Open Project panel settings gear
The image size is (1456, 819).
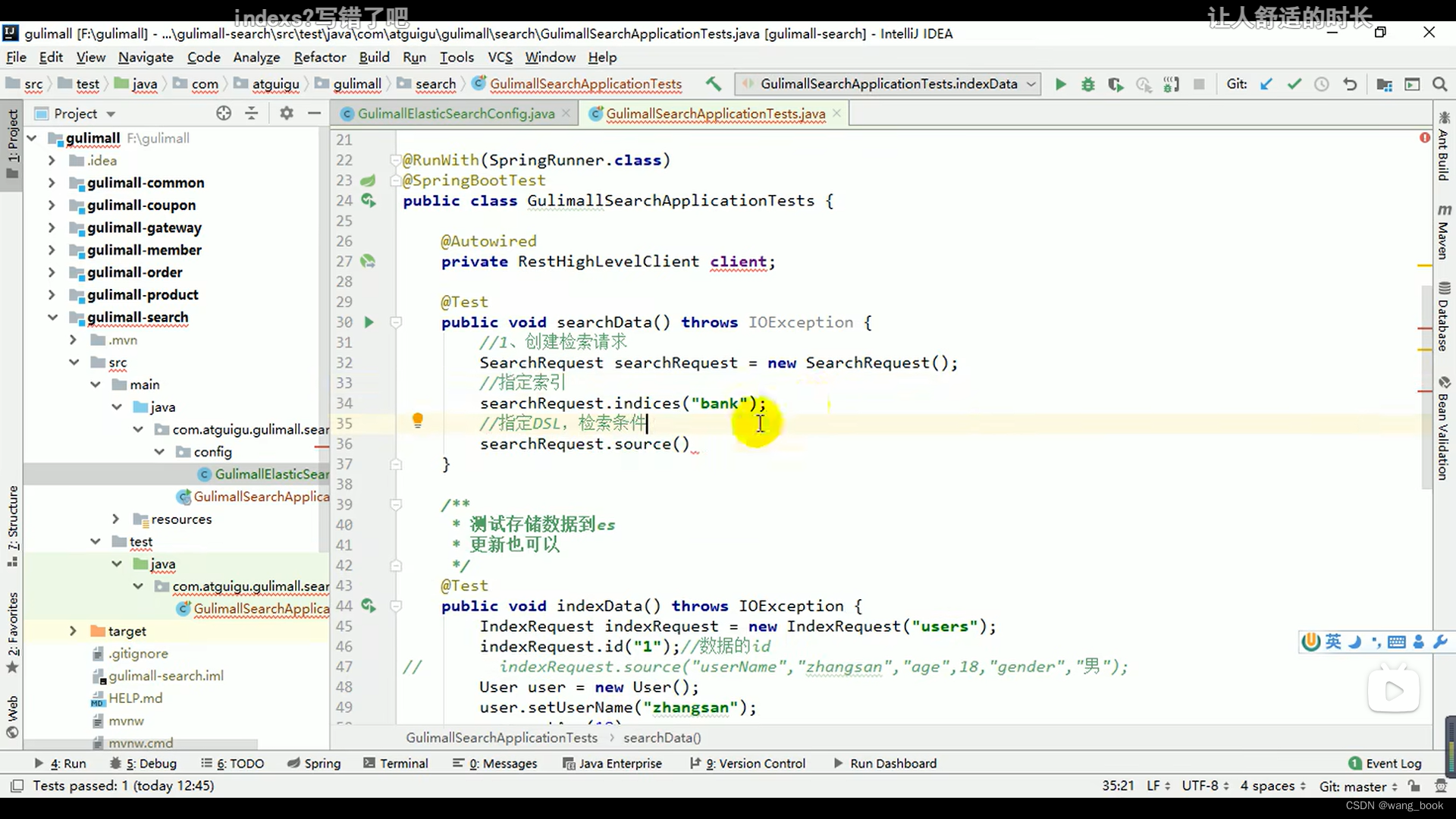tap(286, 113)
